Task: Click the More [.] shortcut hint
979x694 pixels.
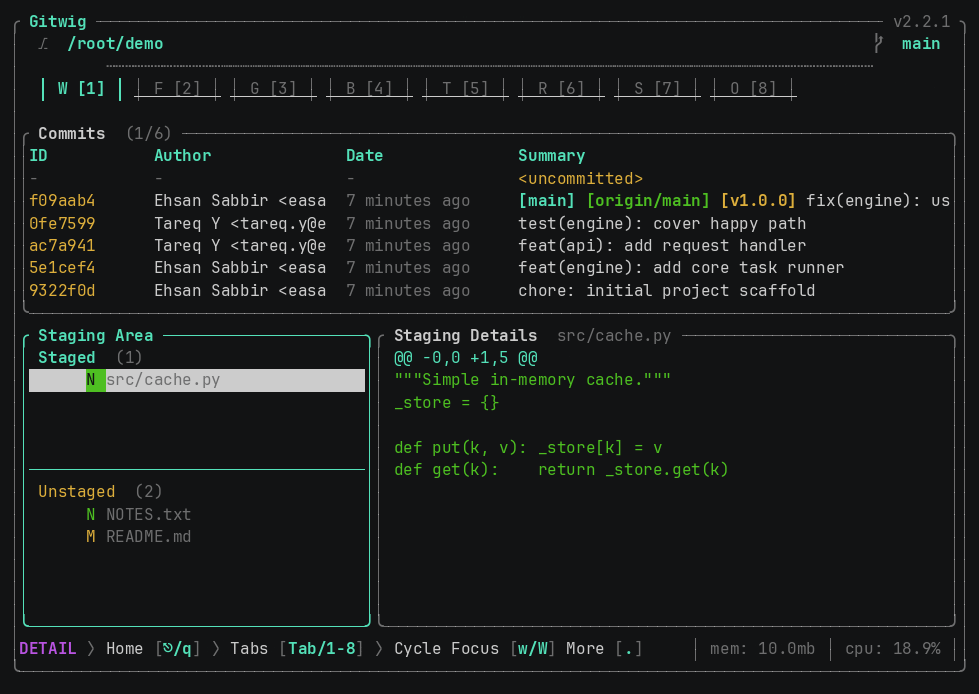Action: tap(604, 649)
